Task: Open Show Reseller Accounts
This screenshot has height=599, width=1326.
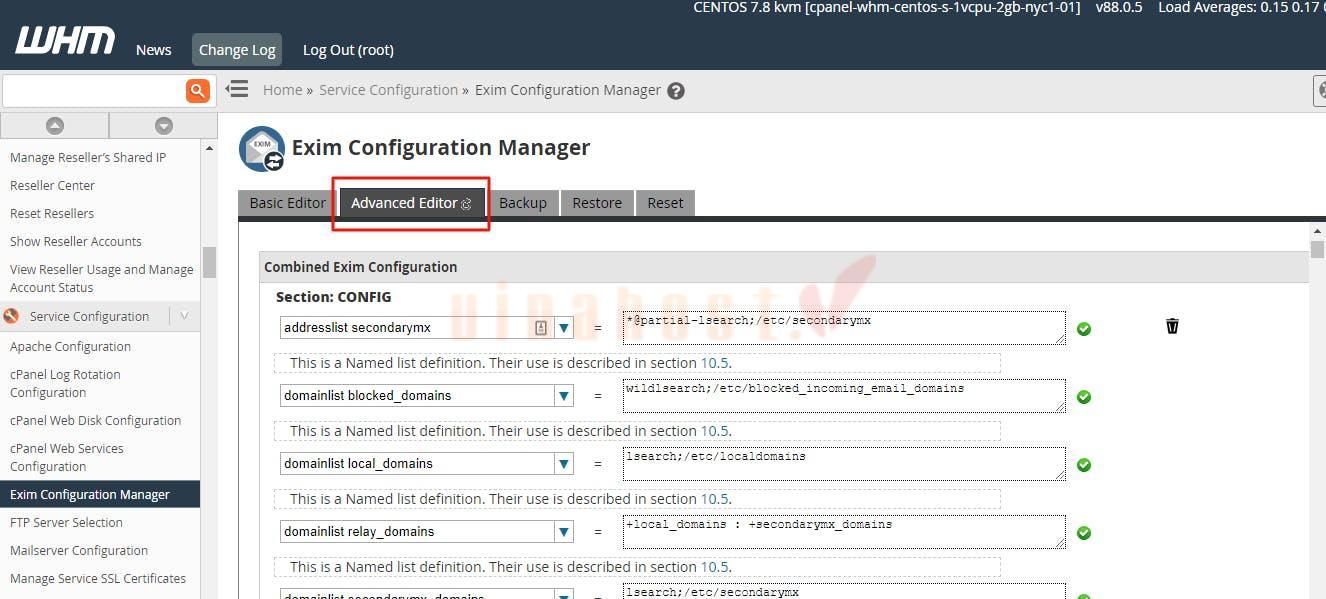Action: [x=76, y=241]
